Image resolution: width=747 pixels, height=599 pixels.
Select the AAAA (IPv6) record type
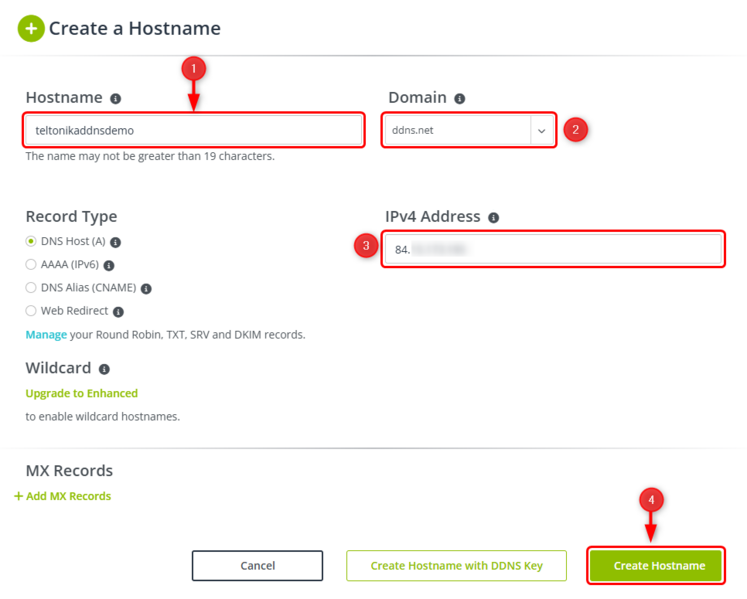[x=31, y=265]
